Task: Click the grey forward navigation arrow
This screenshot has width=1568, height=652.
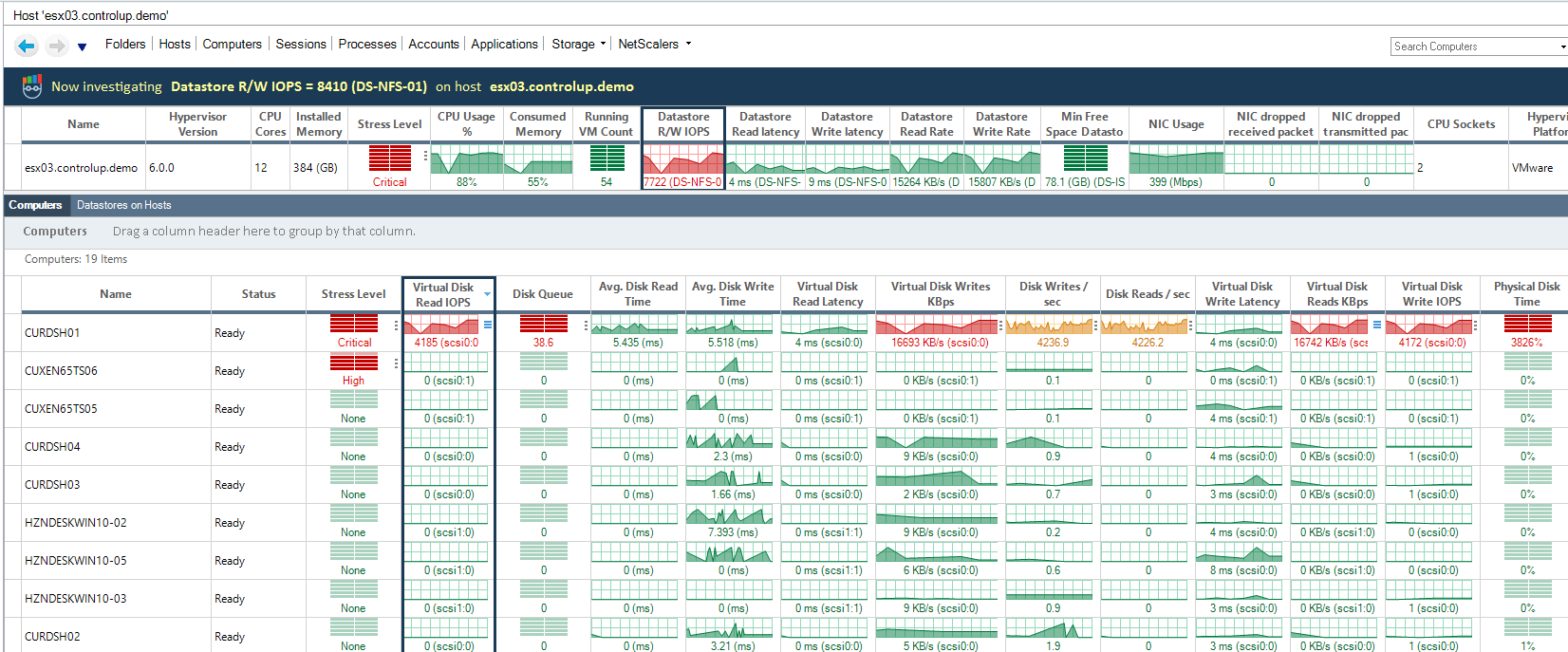Action: coord(56,46)
